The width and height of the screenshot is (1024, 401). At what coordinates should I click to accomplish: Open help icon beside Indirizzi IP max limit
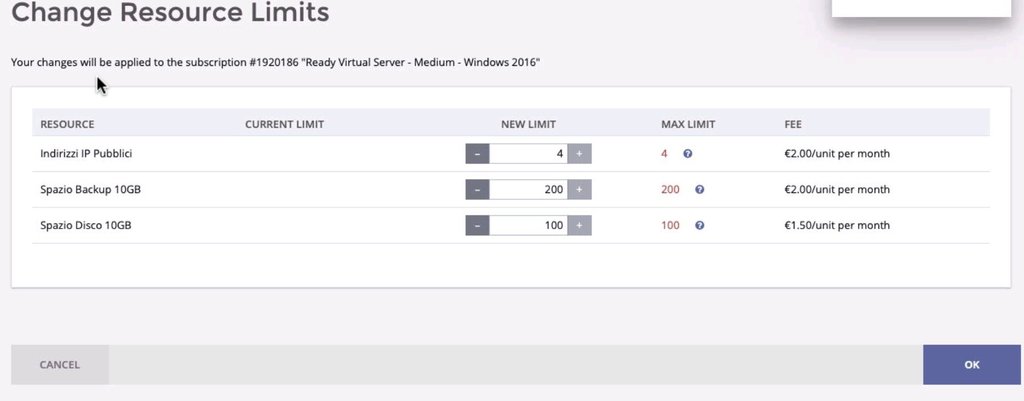pos(687,154)
